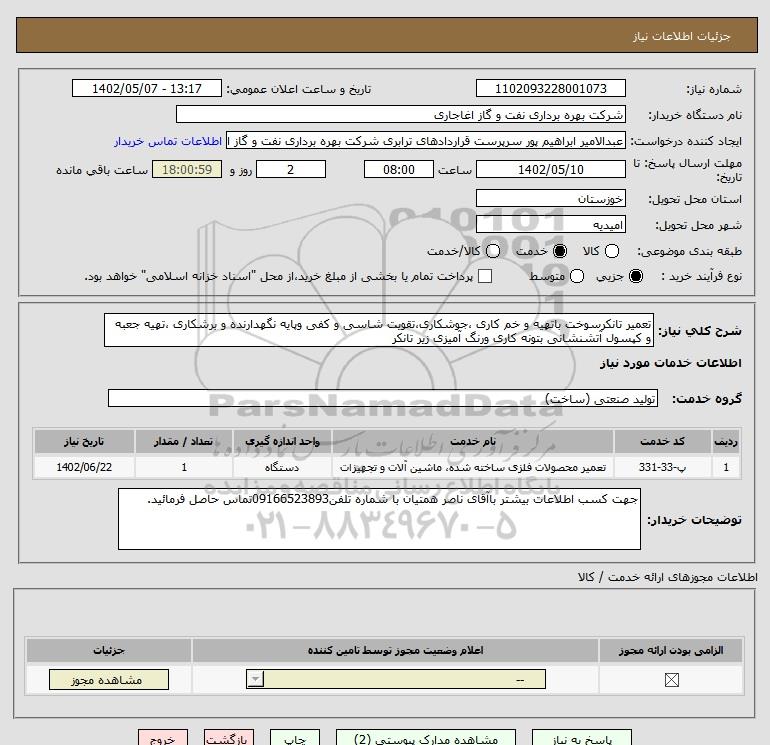Click the delivery province field خوزستان
Viewport: 770px width, 745px height.
550,199
